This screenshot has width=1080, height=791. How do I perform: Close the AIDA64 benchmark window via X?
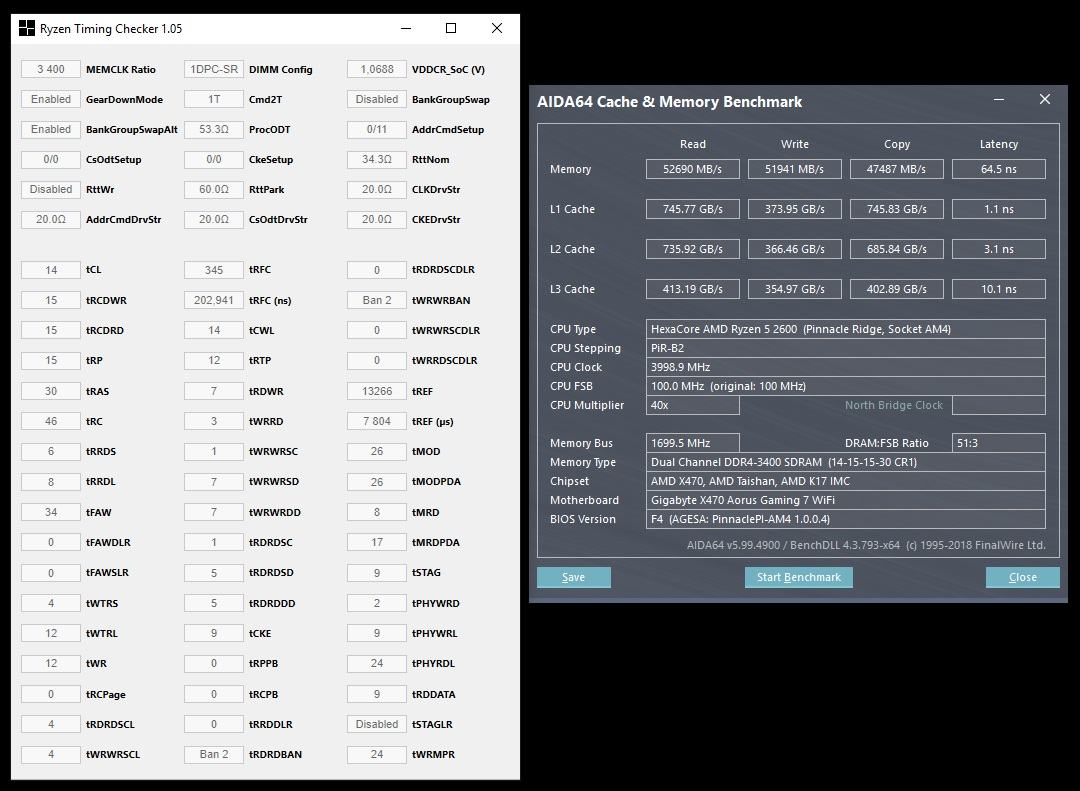(1045, 100)
